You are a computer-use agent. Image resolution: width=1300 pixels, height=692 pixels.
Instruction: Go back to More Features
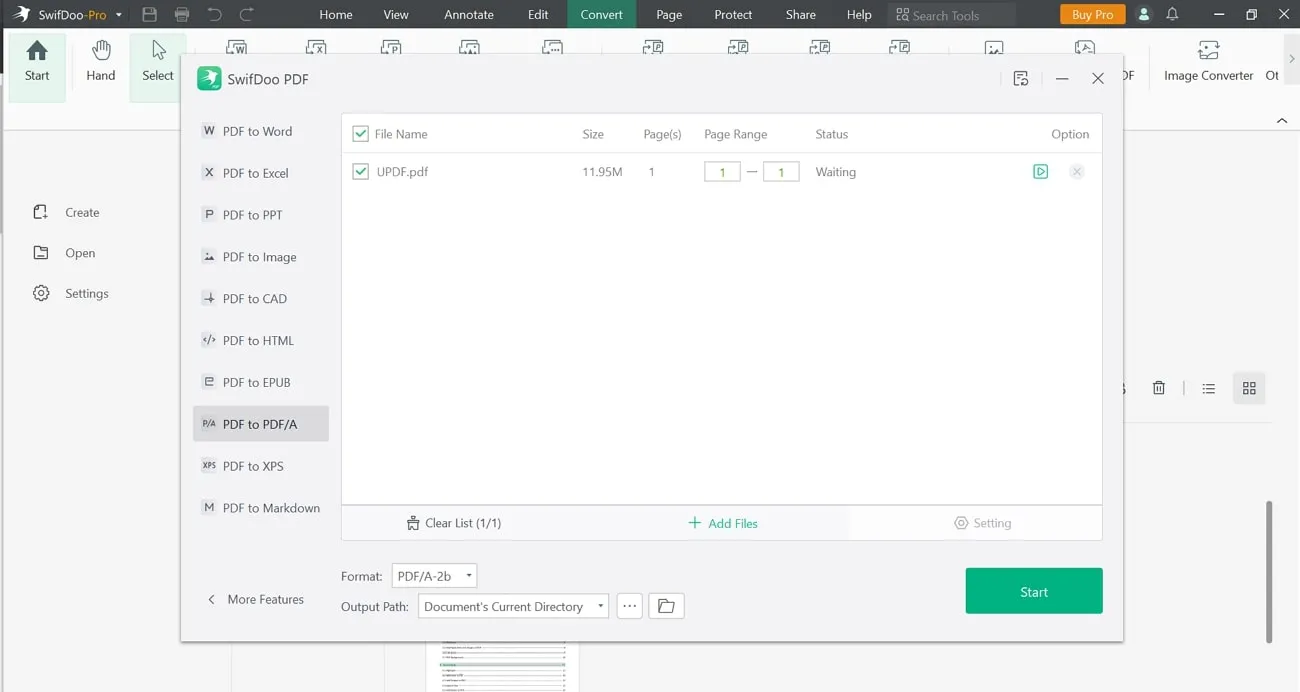[x=255, y=599]
